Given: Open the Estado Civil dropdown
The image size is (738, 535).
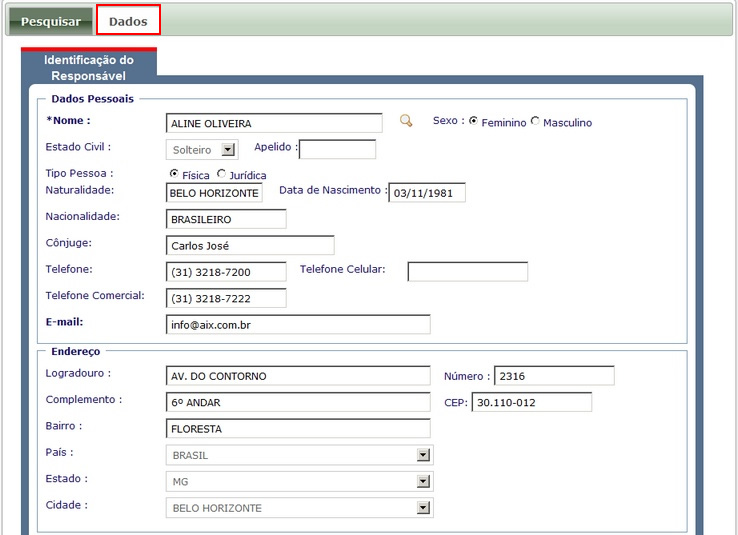Looking at the screenshot, I should tap(227, 150).
